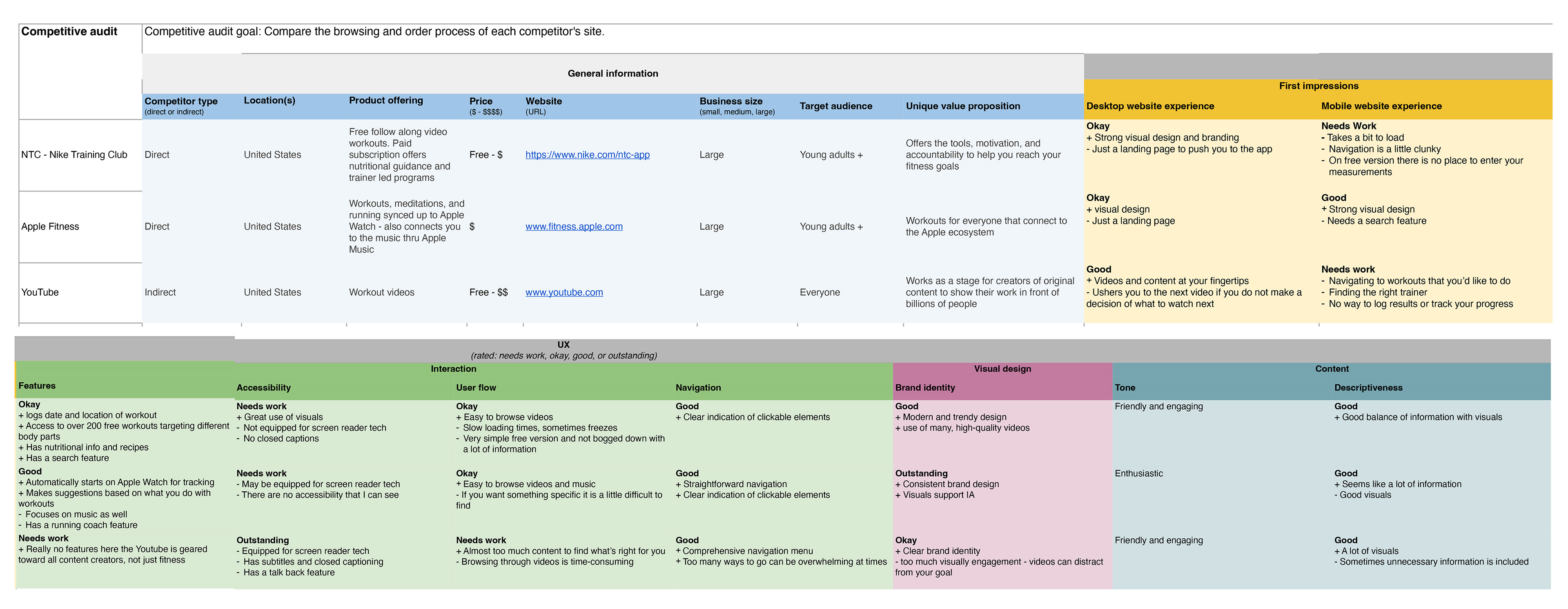Select the Mobile website experience header
Screen dimensions: 1568x609
coord(1381,106)
